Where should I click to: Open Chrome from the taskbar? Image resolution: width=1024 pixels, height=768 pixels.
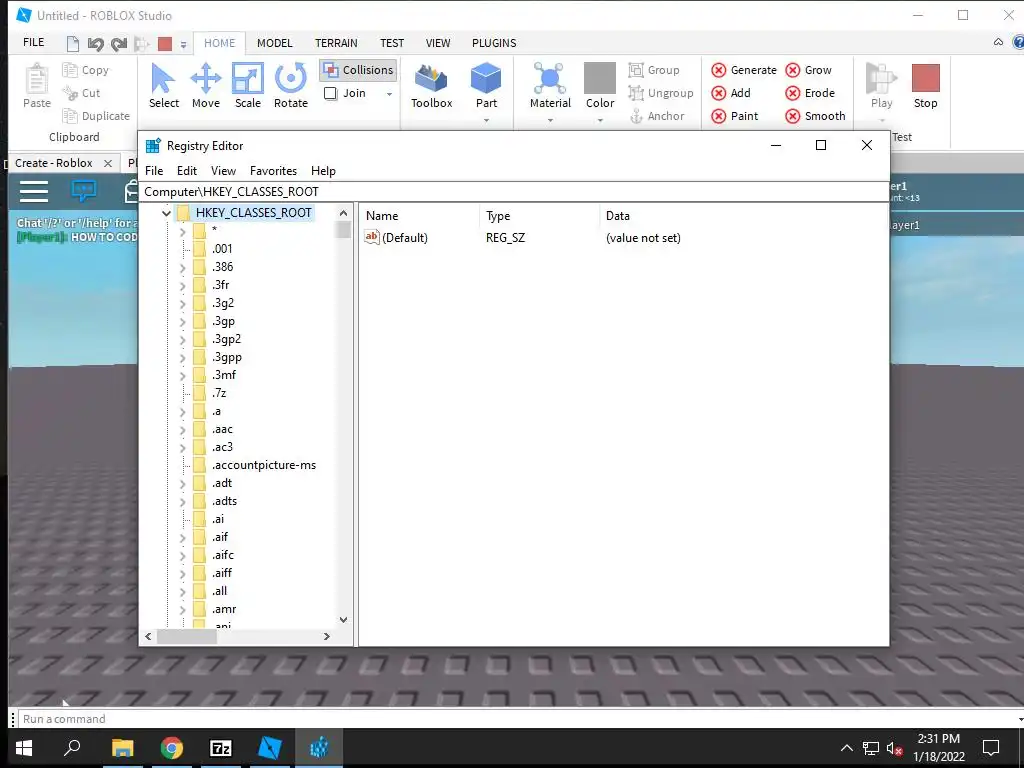(x=172, y=748)
